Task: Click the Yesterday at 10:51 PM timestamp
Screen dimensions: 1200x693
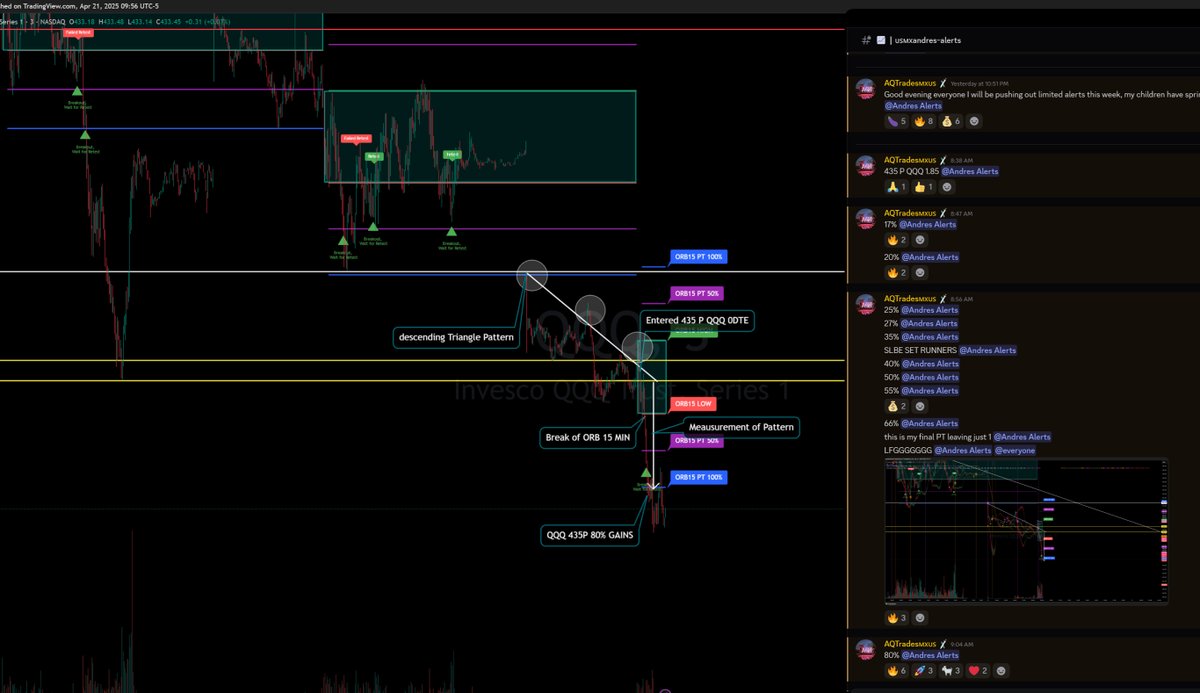Action: (x=978, y=83)
